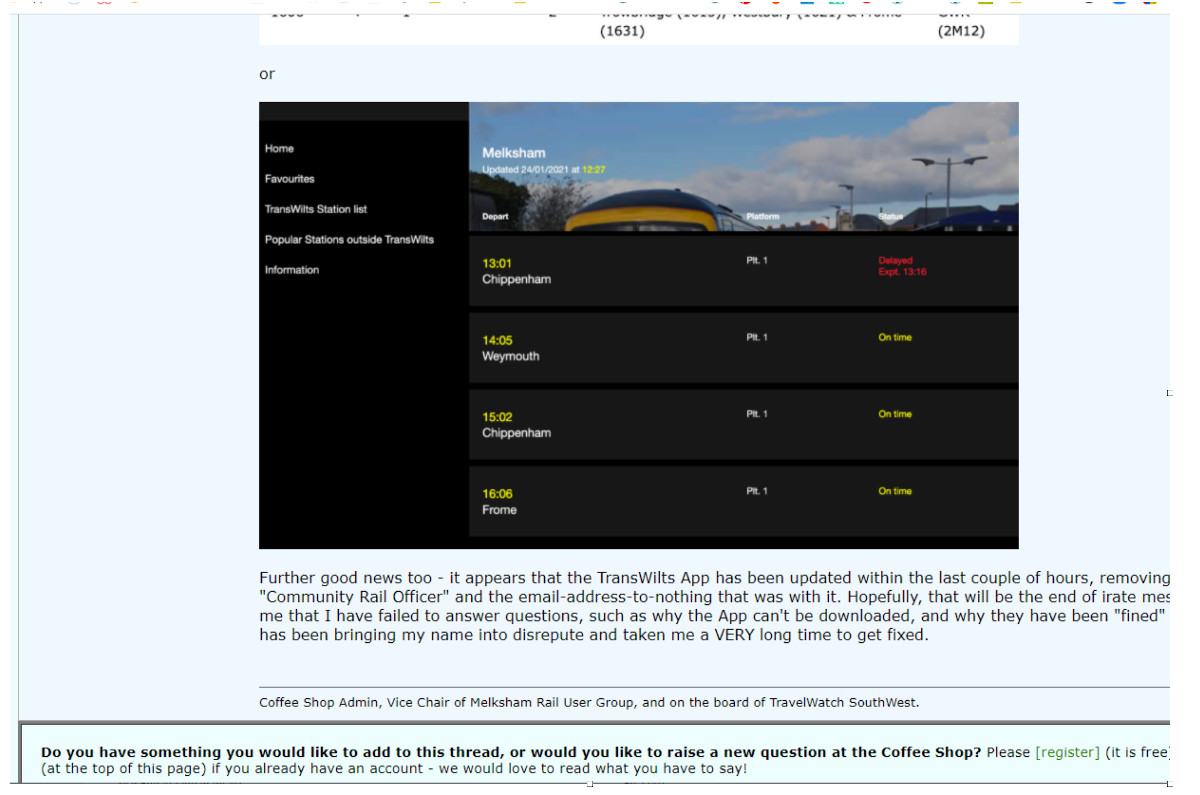Click Home in the app sidebar
1200x795 pixels.
point(279,149)
